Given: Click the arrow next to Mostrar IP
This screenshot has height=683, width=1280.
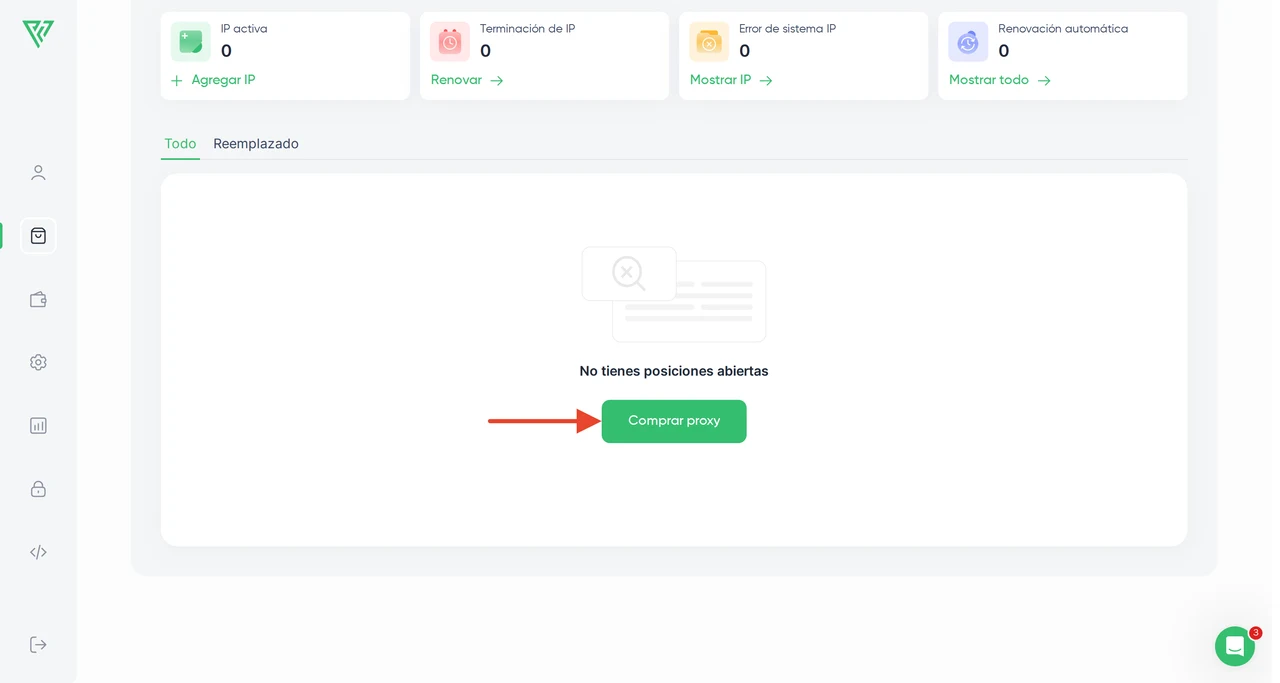Looking at the screenshot, I should (x=766, y=80).
